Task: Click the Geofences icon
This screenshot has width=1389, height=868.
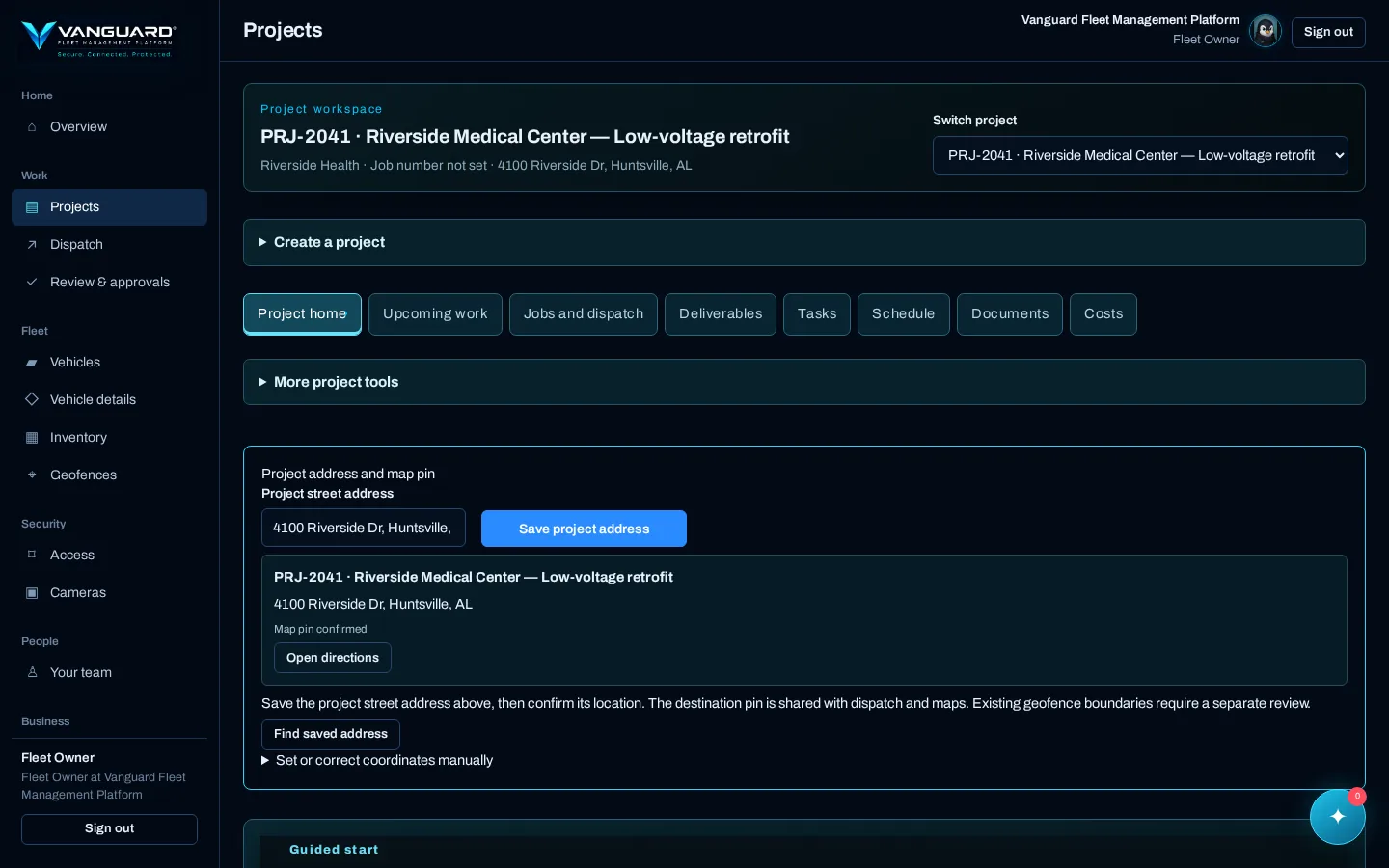Action: 32,475
